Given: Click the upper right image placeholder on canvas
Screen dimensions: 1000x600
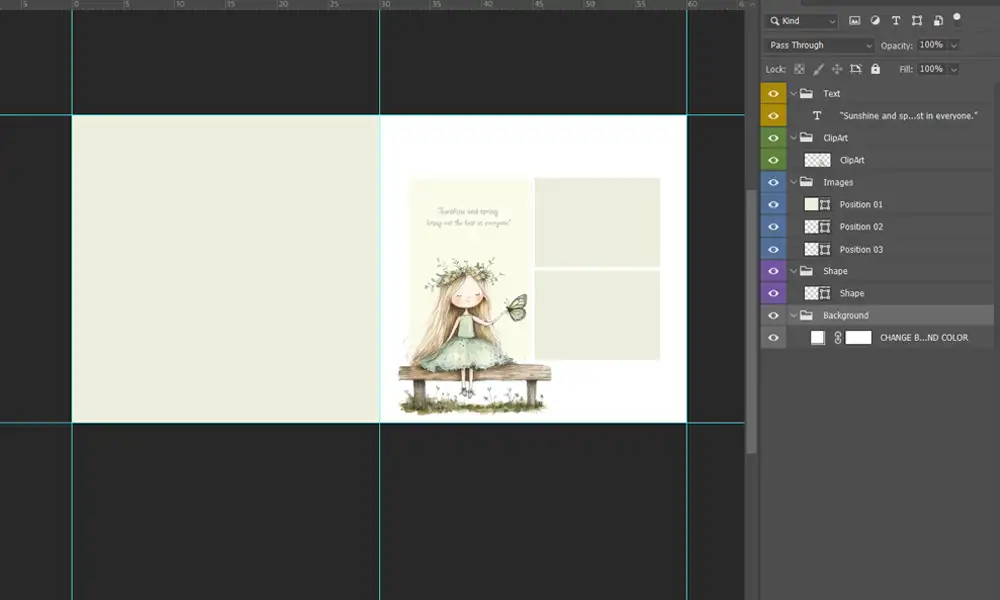Looking at the screenshot, I should (x=597, y=222).
